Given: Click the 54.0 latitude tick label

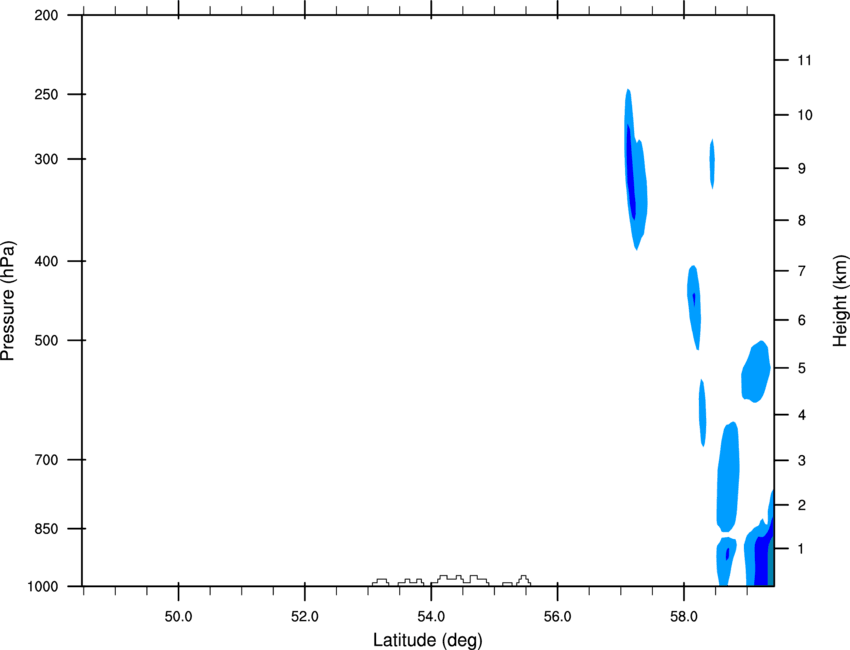Looking at the screenshot, I should pyautogui.click(x=431, y=617).
